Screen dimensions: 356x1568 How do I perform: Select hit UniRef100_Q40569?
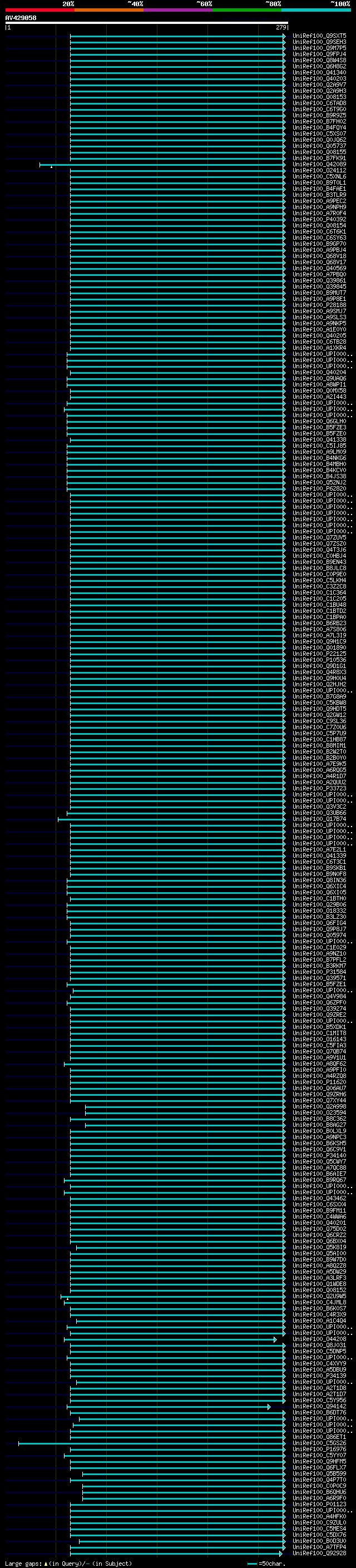[x=319, y=269]
